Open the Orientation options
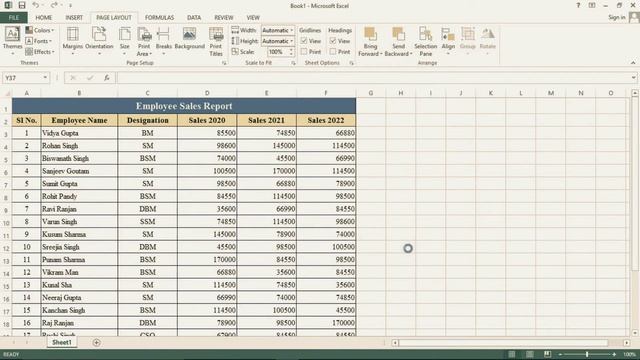 (99, 41)
